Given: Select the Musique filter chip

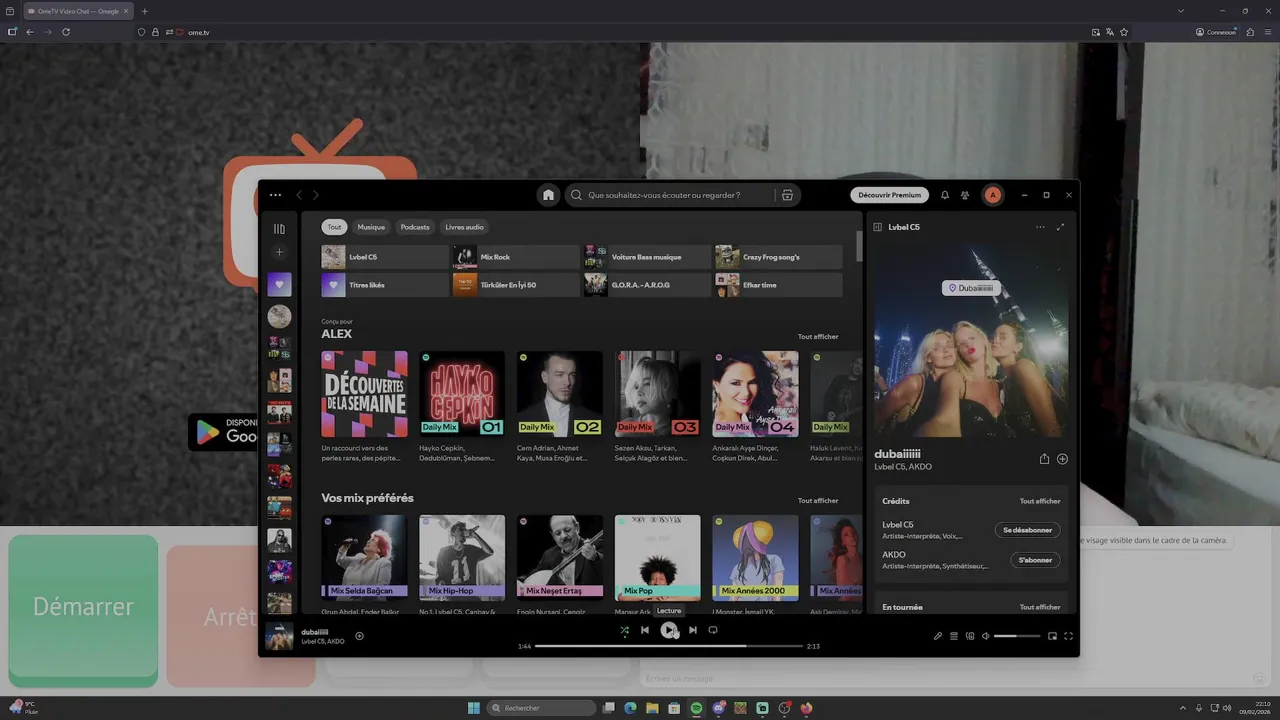Looking at the screenshot, I should [371, 227].
